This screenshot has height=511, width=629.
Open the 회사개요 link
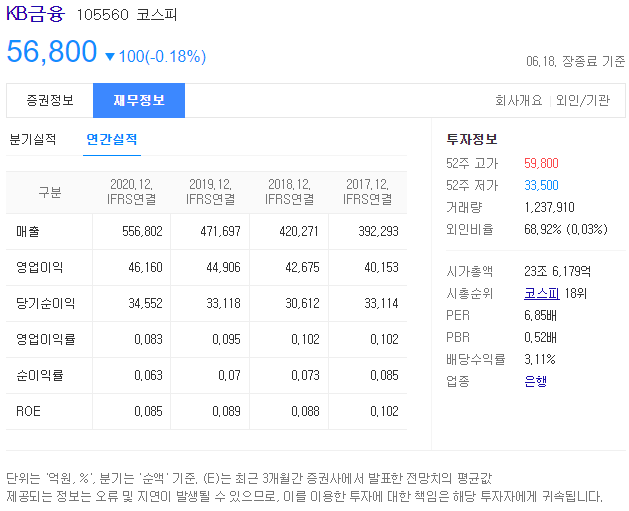[x=519, y=100]
